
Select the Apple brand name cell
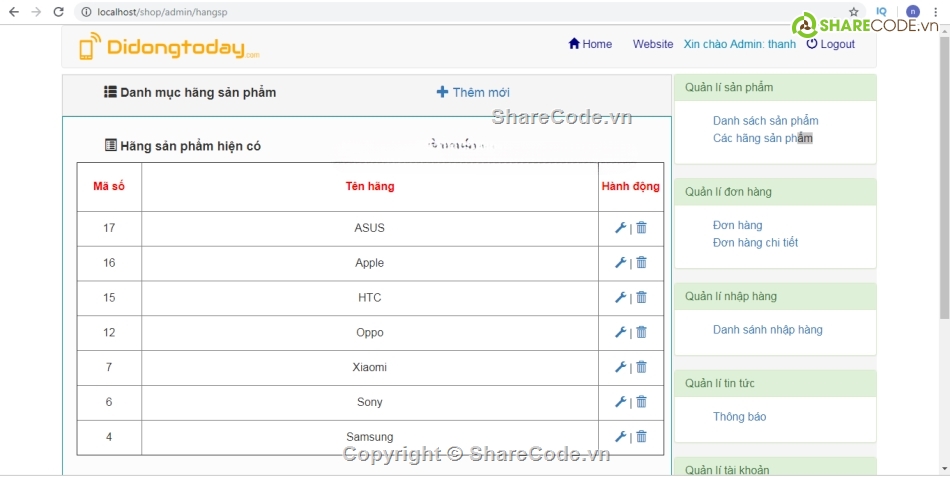point(370,263)
